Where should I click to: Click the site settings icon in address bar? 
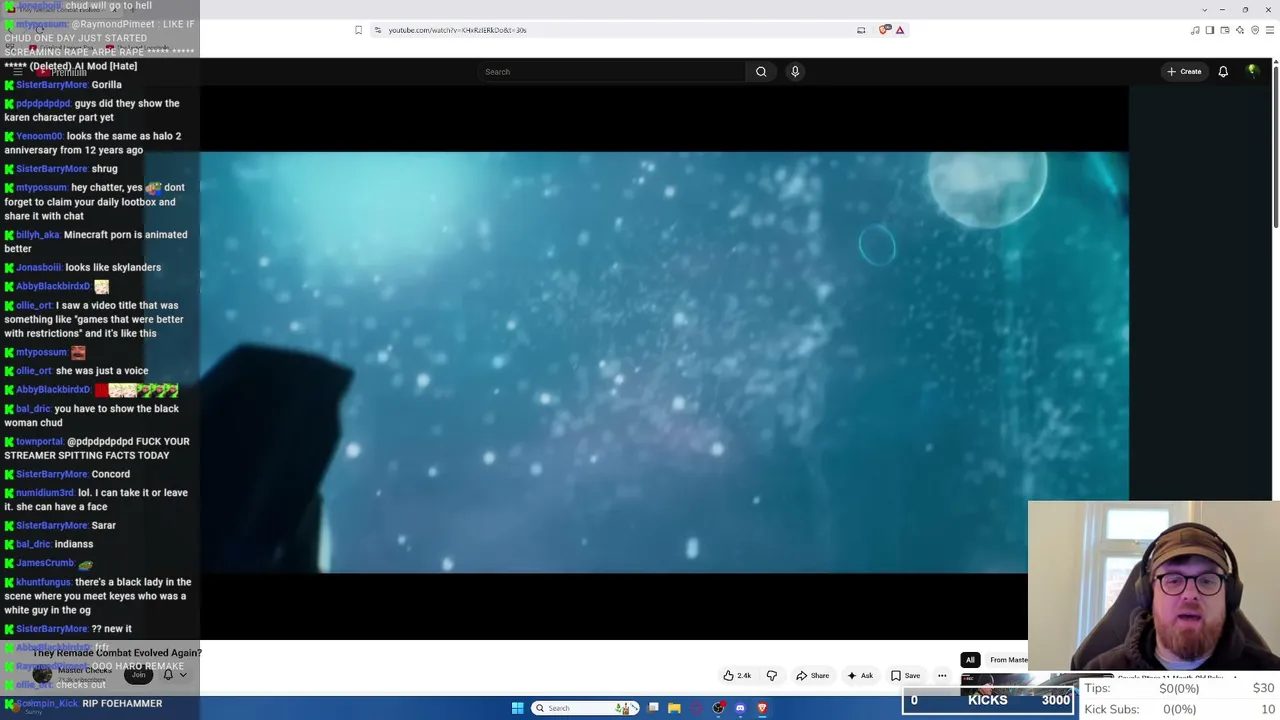coord(377,30)
